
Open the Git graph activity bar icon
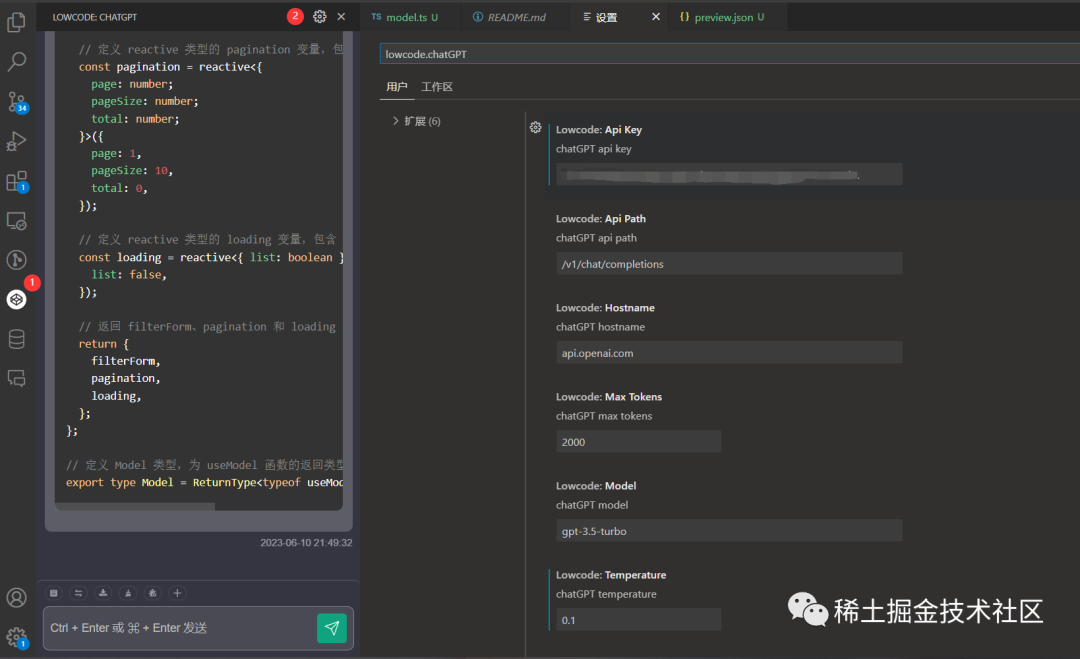pos(17,260)
